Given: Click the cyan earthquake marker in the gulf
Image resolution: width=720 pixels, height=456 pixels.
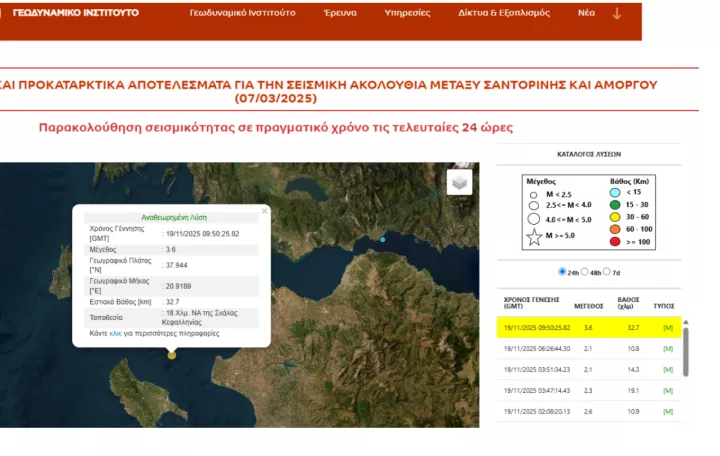Looking at the screenshot, I should click(382, 240).
